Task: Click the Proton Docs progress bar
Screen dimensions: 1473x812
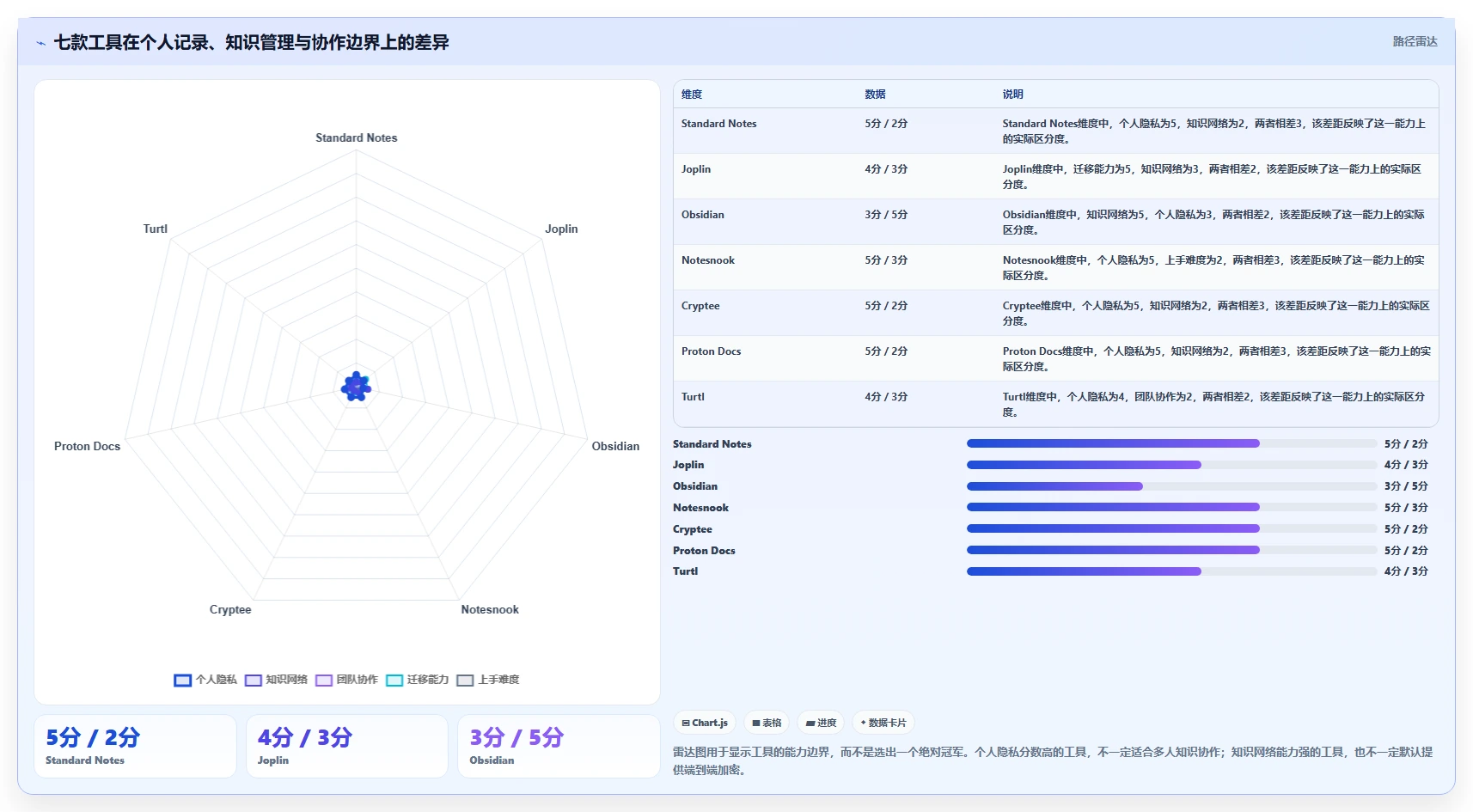Action: click(x=1171, y=550)
